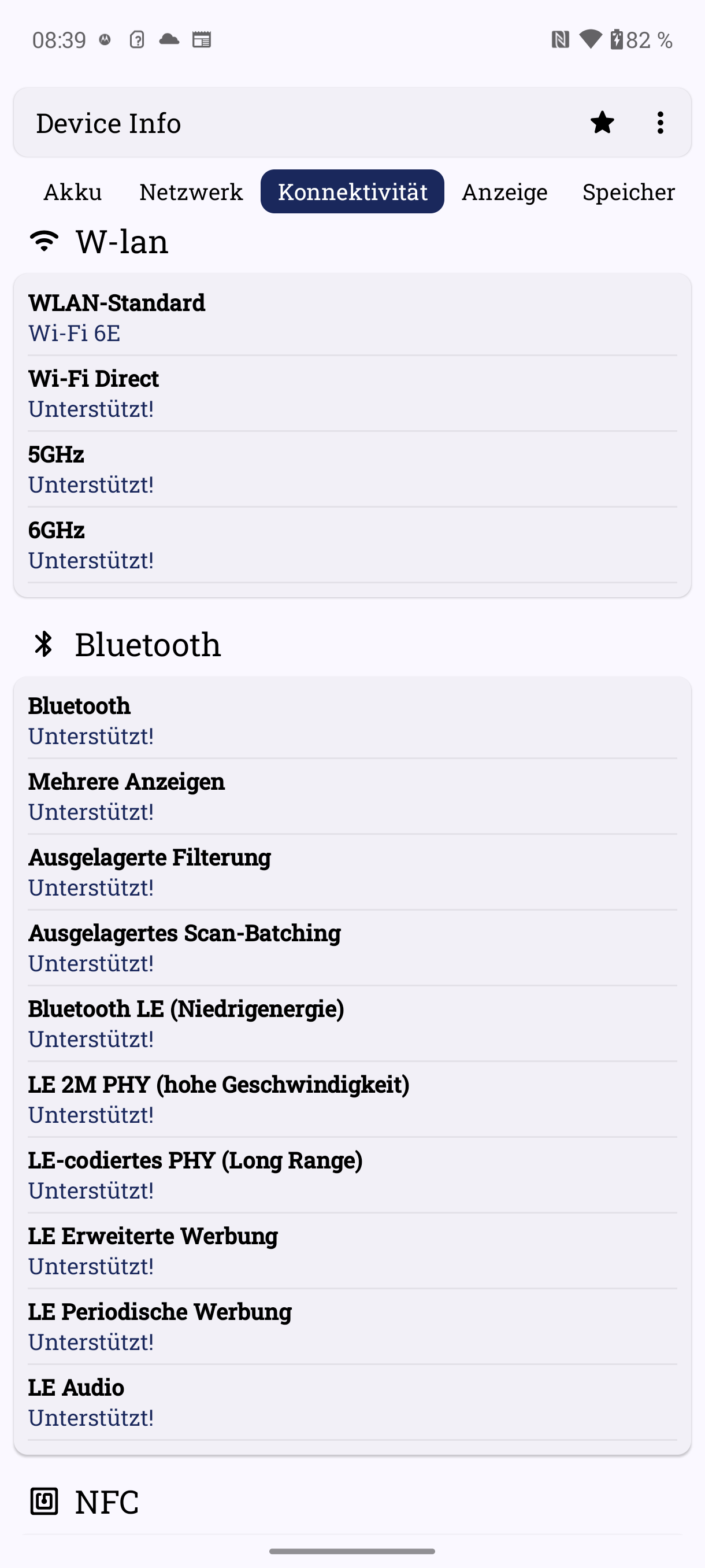This screenshot has width=705, height=1568.
Task: Open the Speicher tab
Action: pyautogui.click(x=628, y=192)
